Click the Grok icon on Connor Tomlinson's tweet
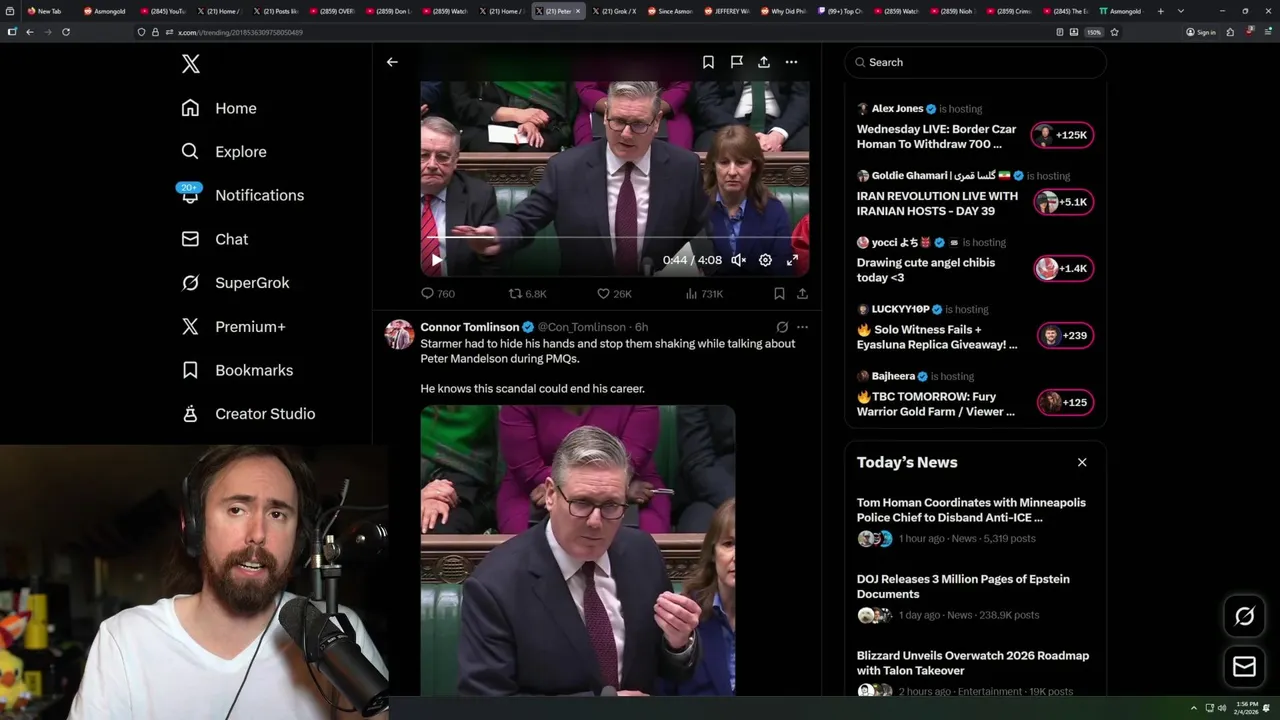 tap(782, 327)
